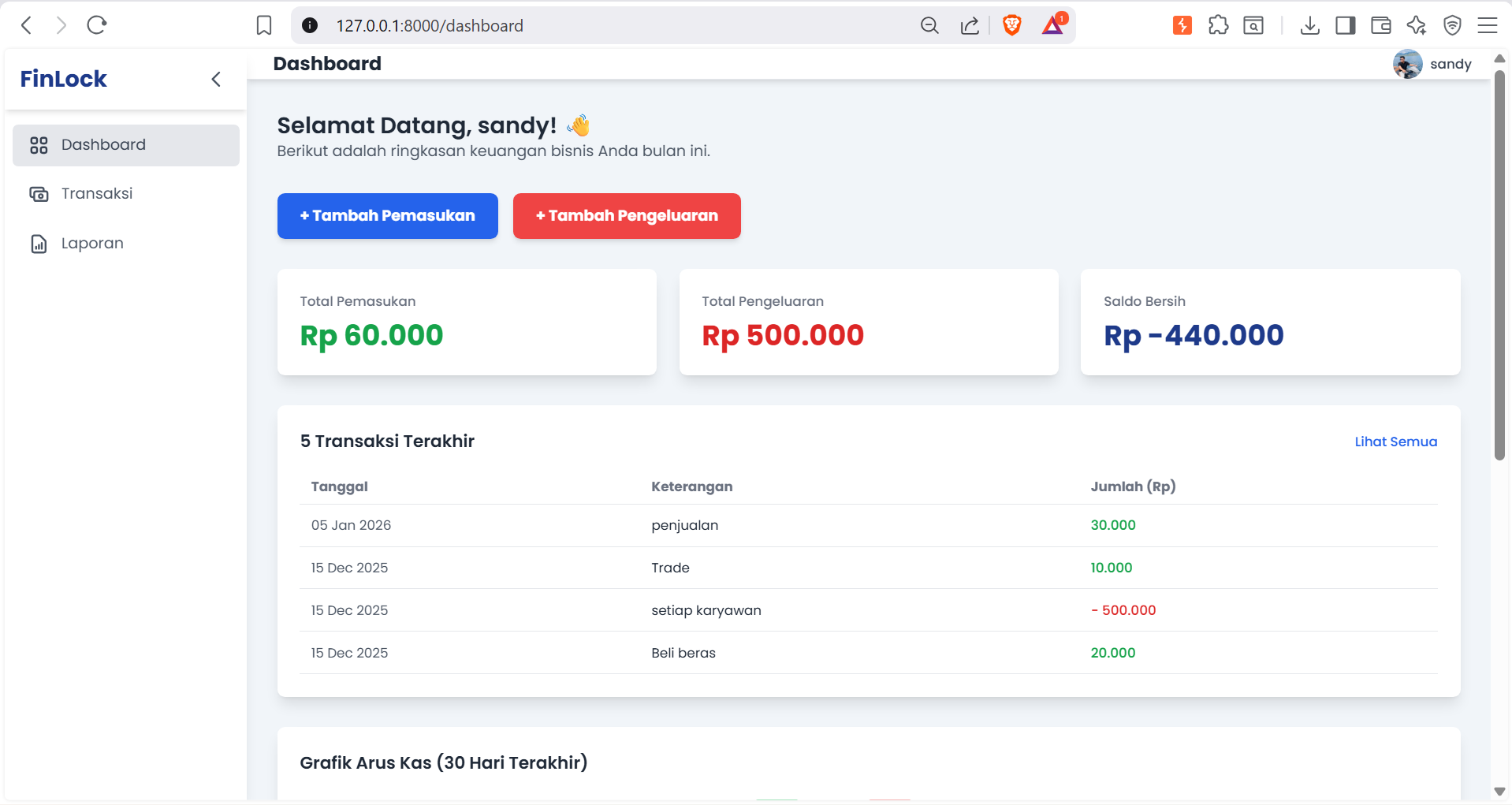Screen dimensions: 1512x805
Task: Reload the dashboard page
Action: click(x=97, y=25)
